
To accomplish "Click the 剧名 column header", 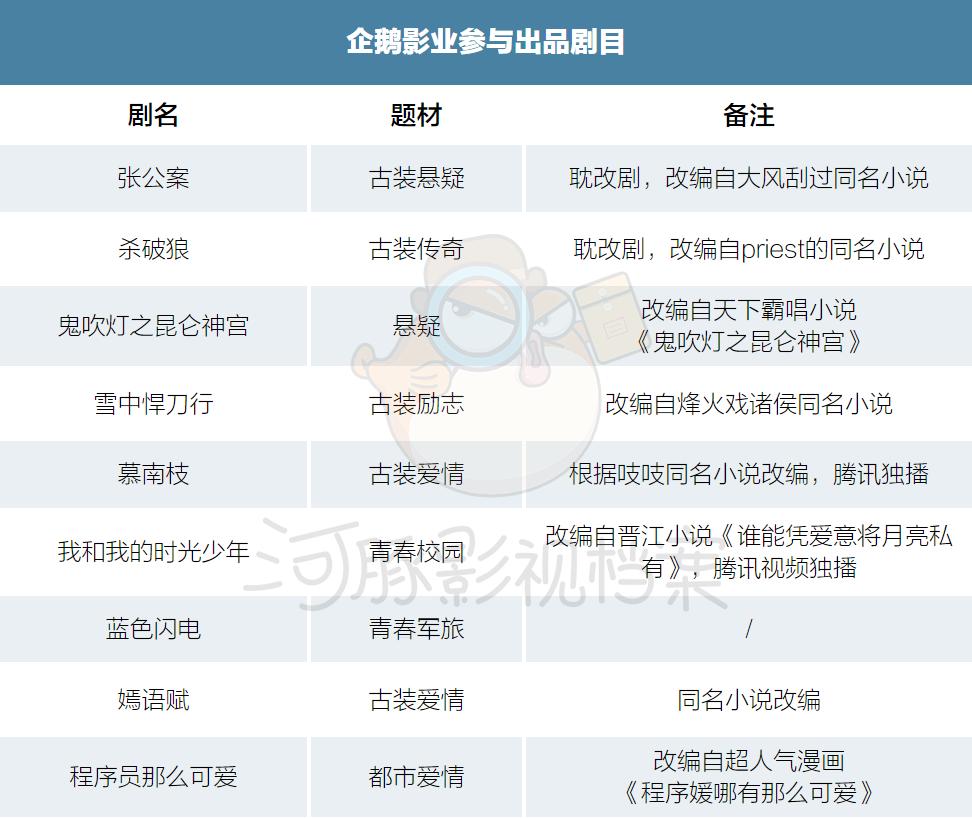I will point(152,115).
